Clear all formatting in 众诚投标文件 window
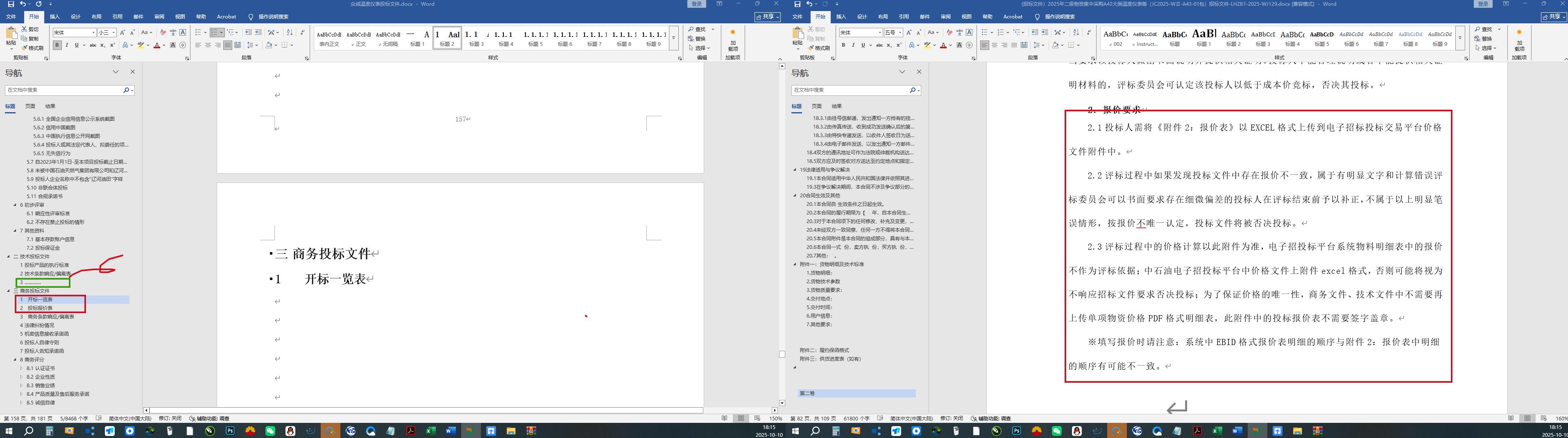This screenshot has width=1568, height=438. click(x=163, y=32)
